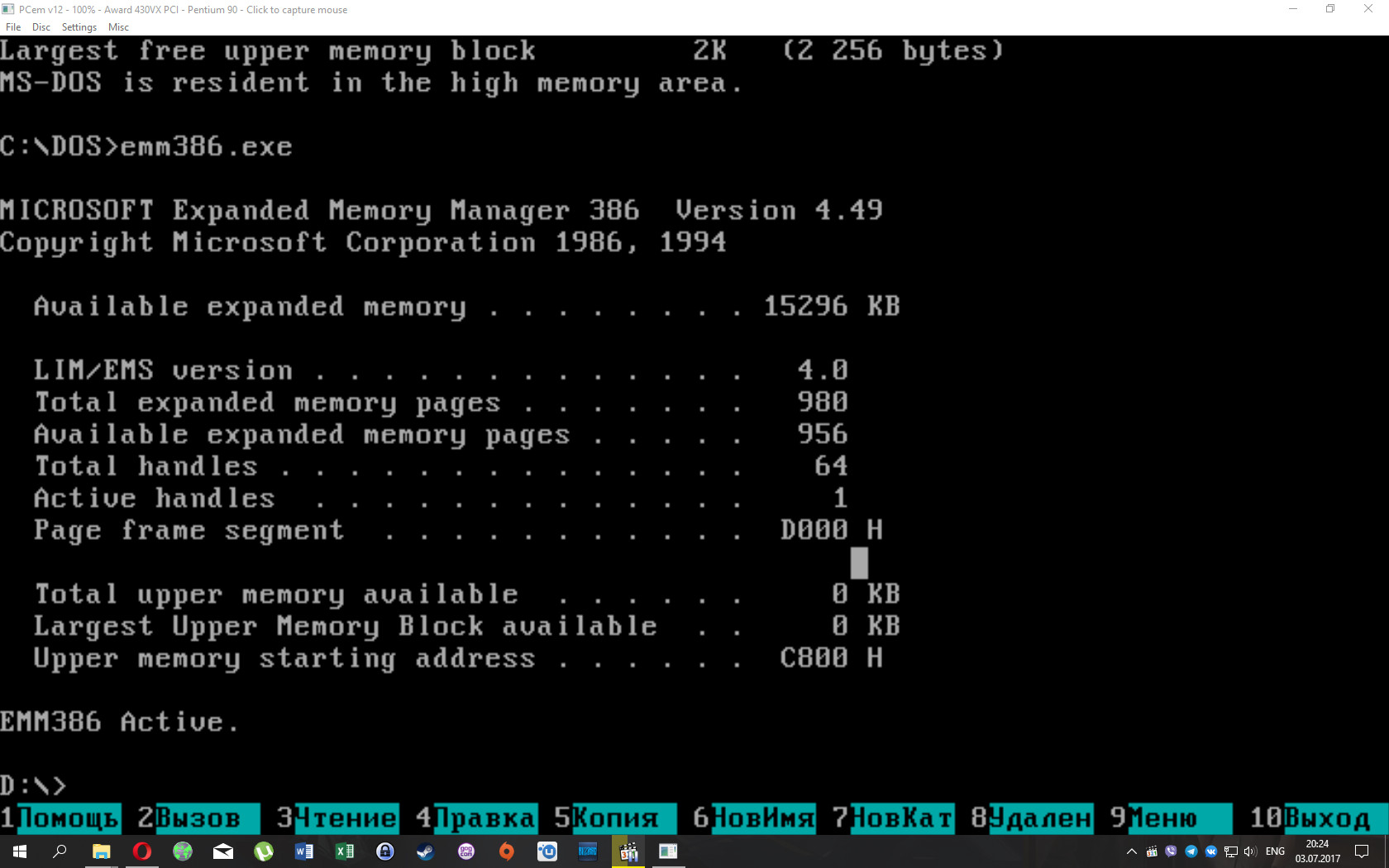The image size is (1389, 868).
Task: Click the 6 НовИмя function key
Action: [x=754, y=818]
